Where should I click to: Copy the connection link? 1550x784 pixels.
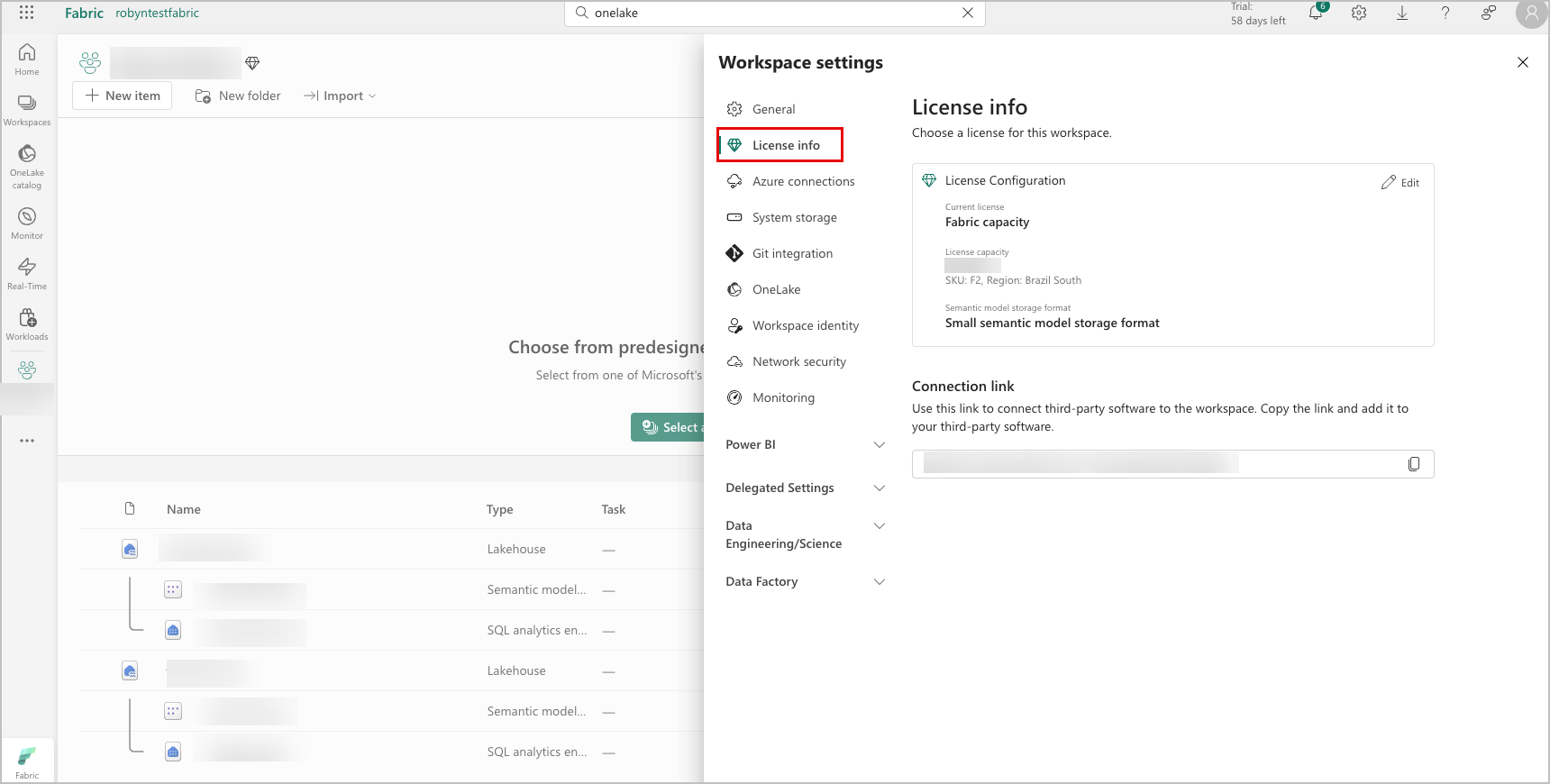point(1414,464)
